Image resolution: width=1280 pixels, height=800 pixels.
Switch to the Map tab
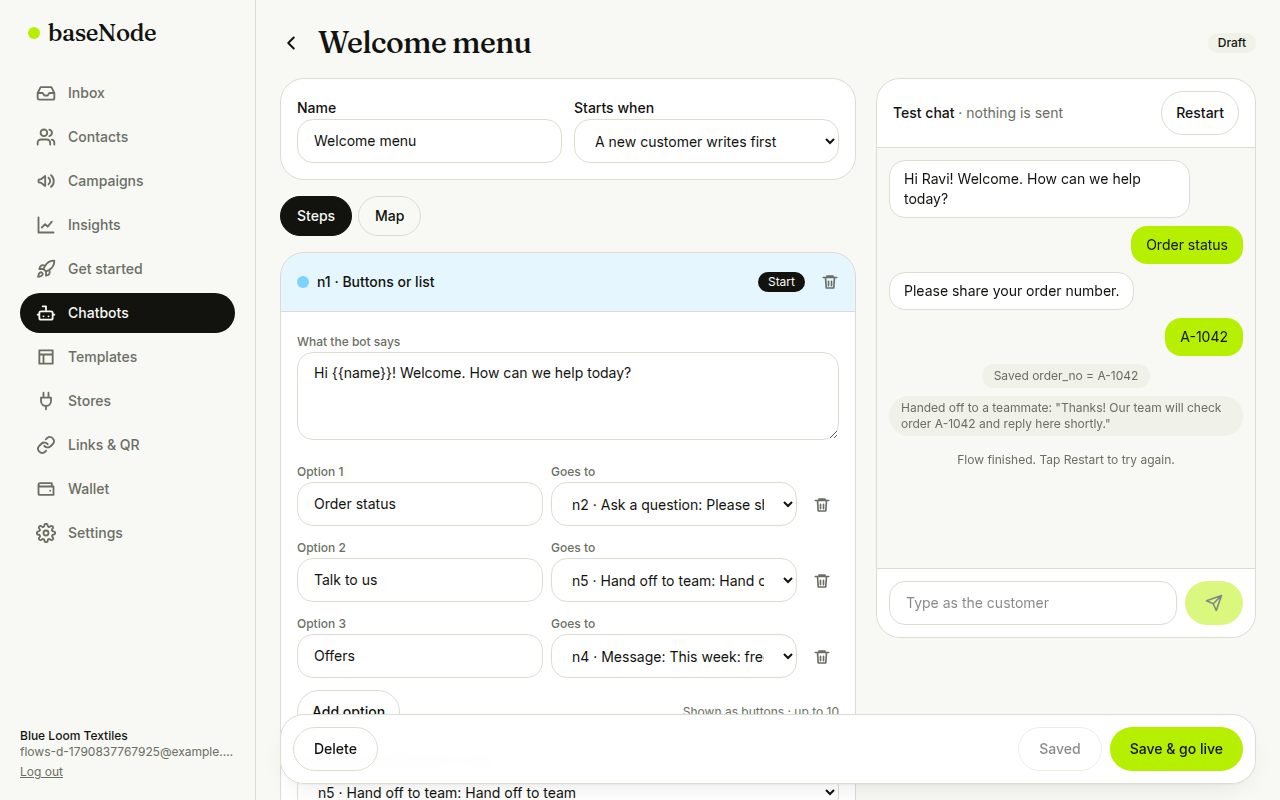390,216
